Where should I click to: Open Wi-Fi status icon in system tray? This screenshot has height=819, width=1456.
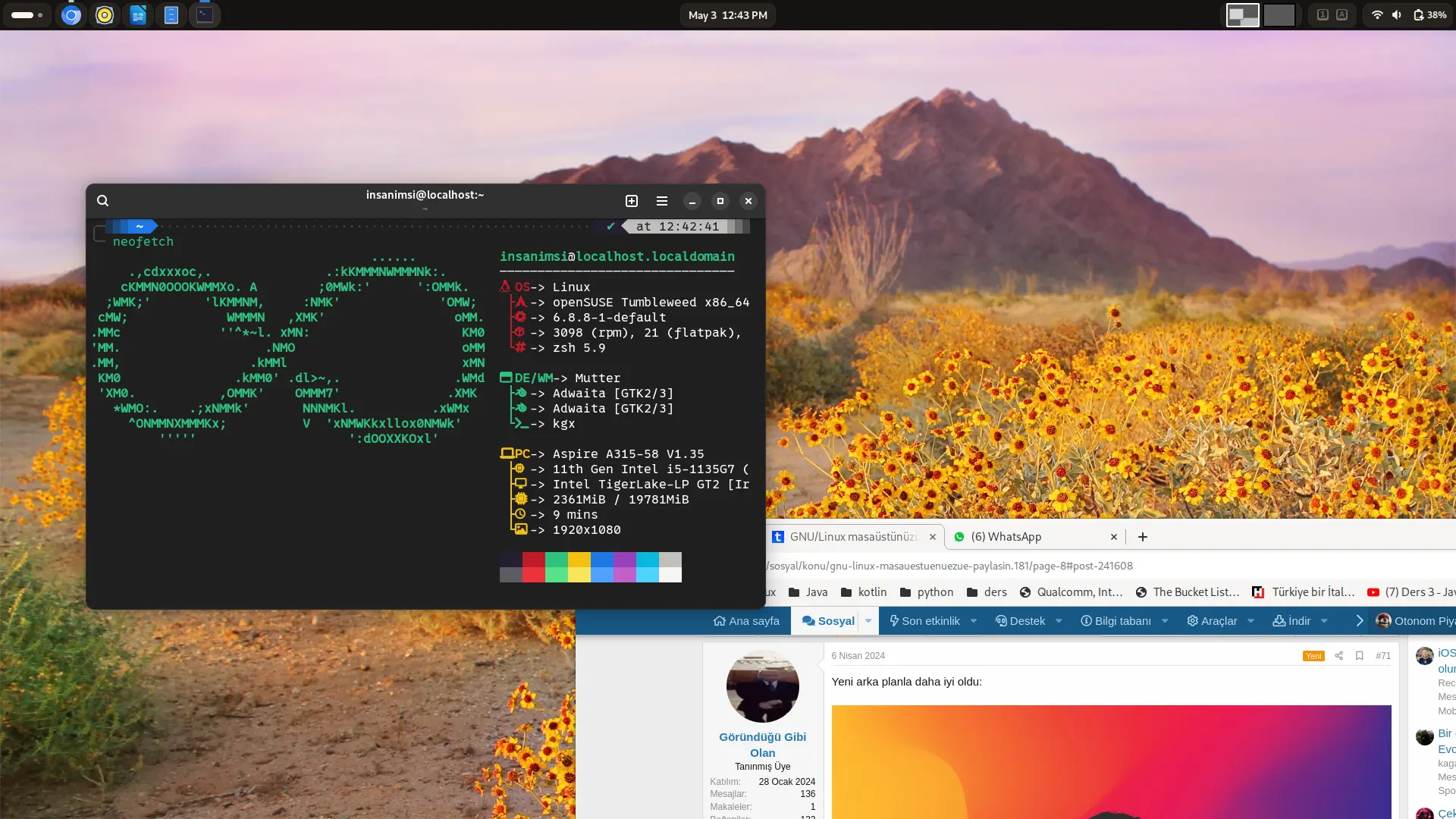(1377, 15)
